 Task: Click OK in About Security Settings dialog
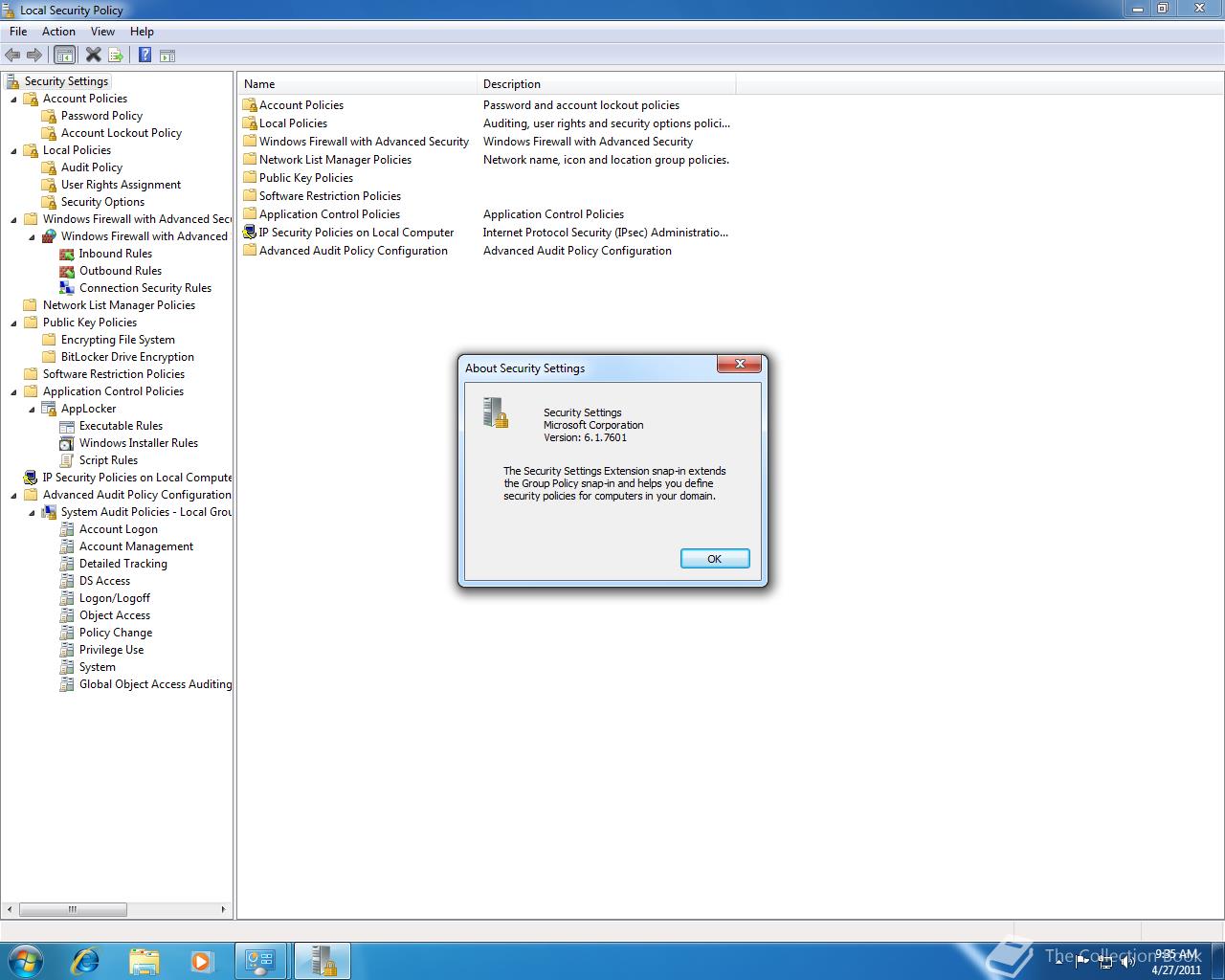coord(715,559)
